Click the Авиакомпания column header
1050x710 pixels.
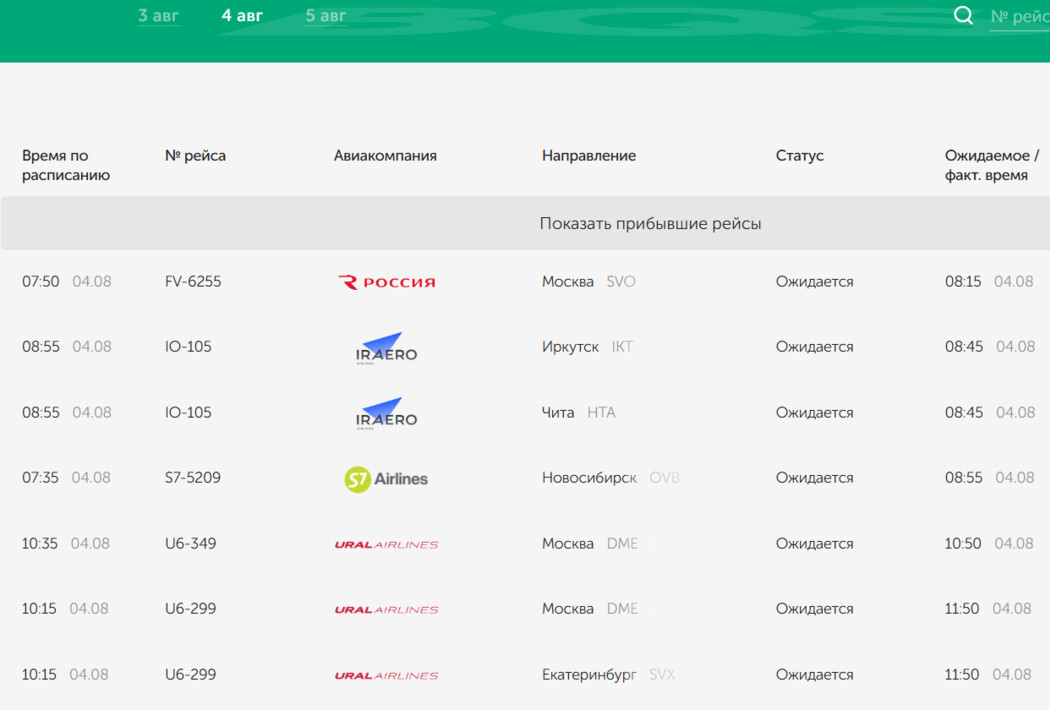coord(385,155)
